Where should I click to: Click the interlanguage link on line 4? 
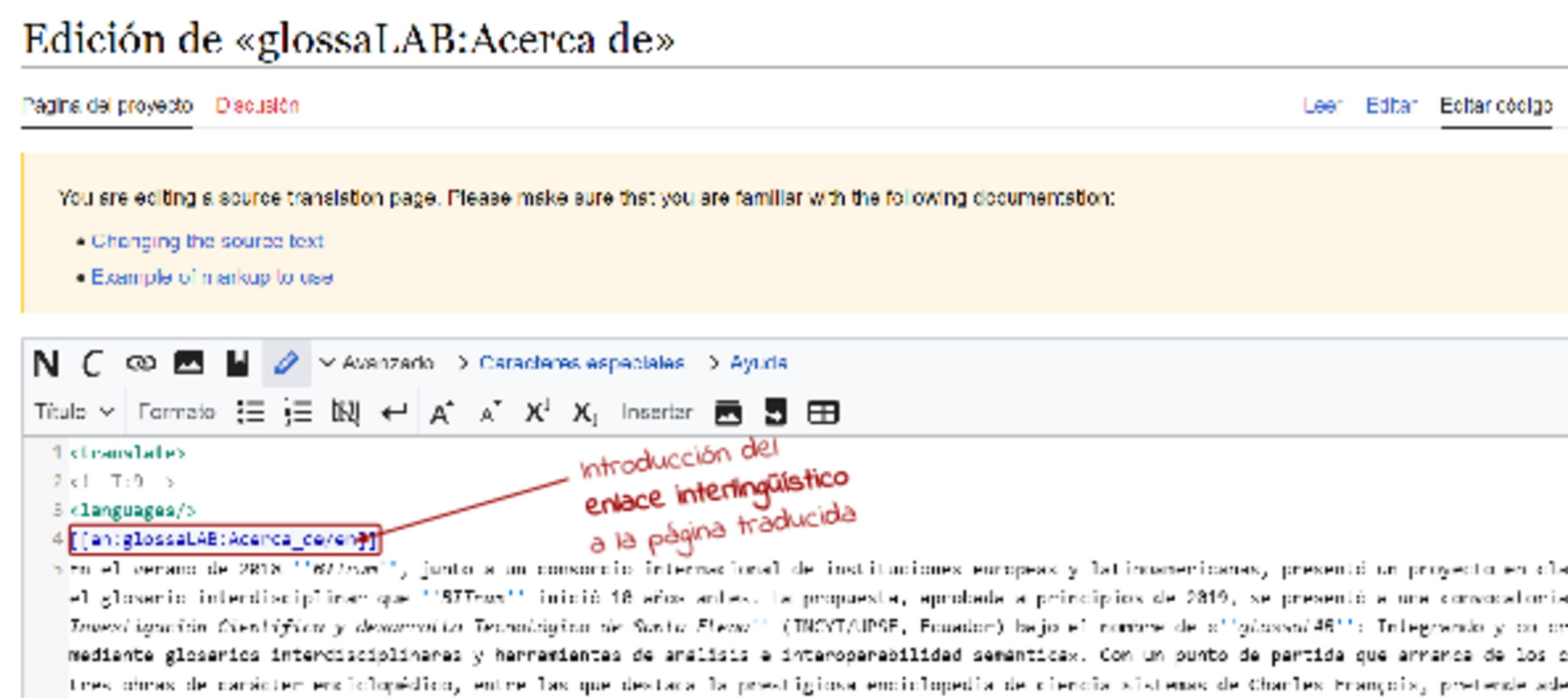(224, 539)
